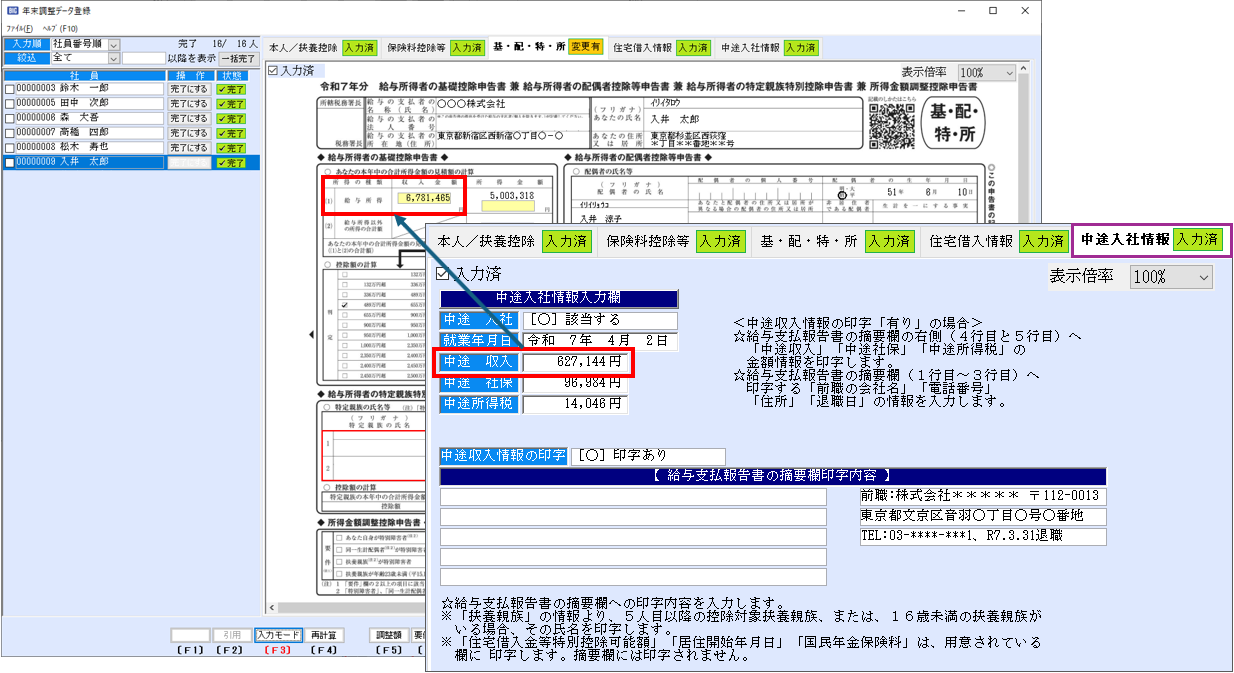Open the 入力順 sort order dropdown
The height and width of the screenshot is (673, 1234).
[113, 45]
